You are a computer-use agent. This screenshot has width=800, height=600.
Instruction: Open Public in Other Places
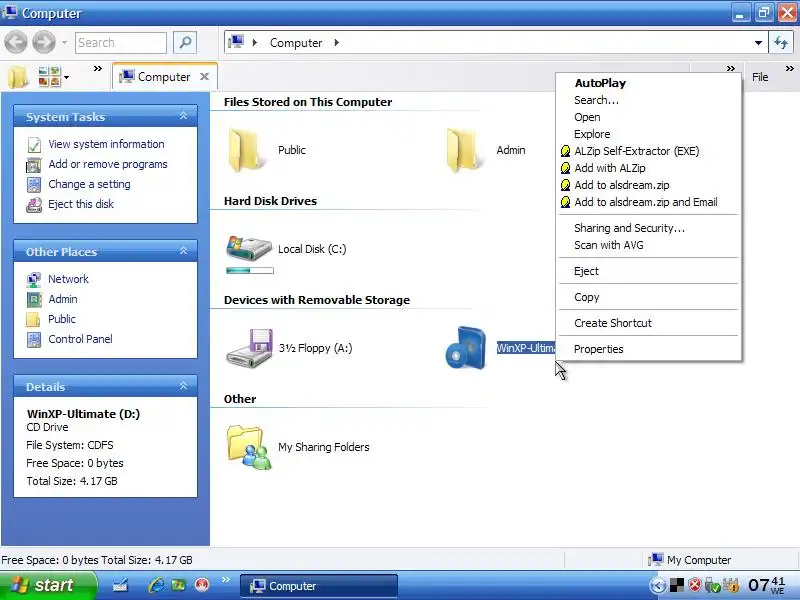click(62, 319)
